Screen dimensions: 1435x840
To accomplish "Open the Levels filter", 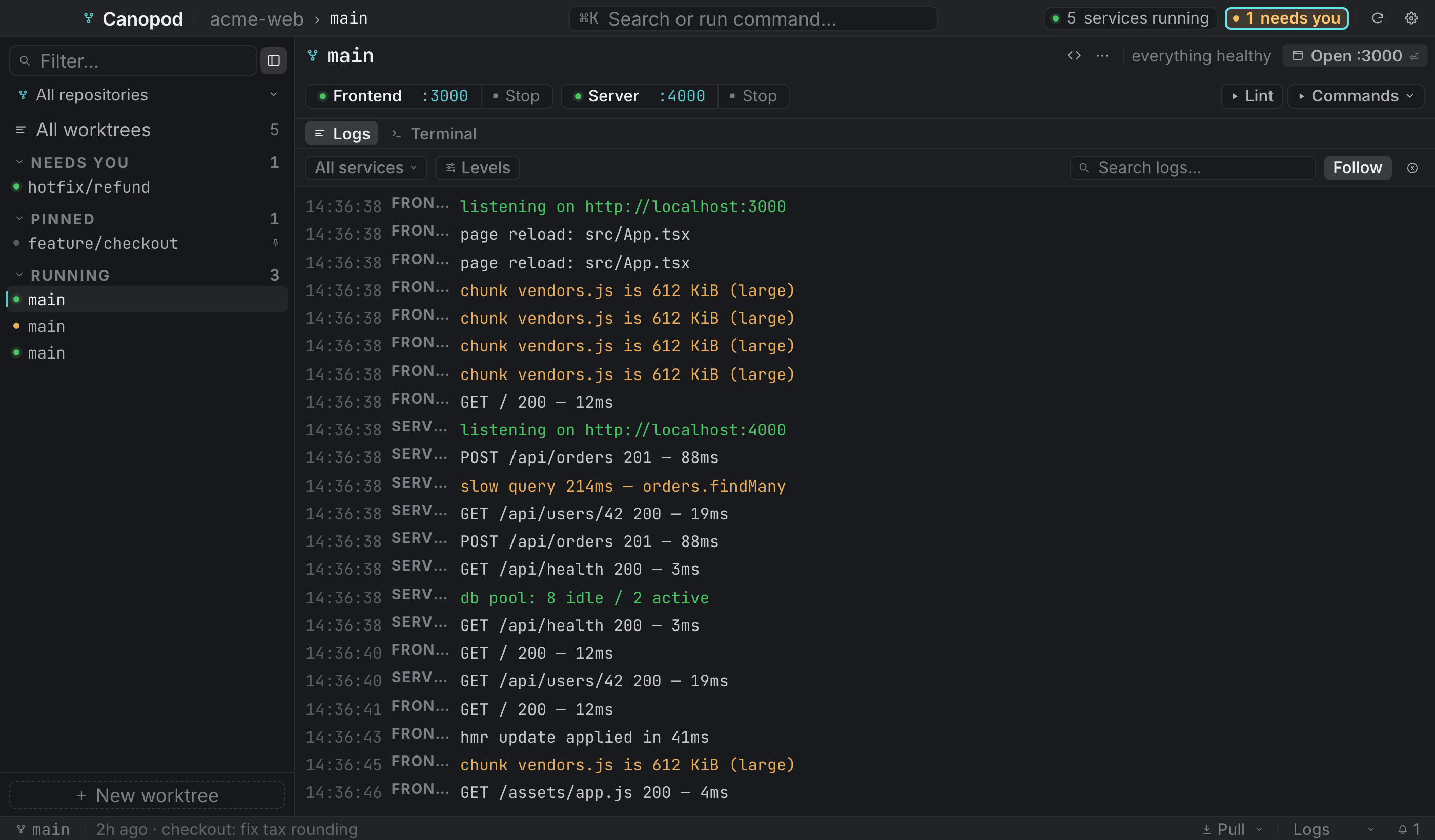I will click(477, 168).
